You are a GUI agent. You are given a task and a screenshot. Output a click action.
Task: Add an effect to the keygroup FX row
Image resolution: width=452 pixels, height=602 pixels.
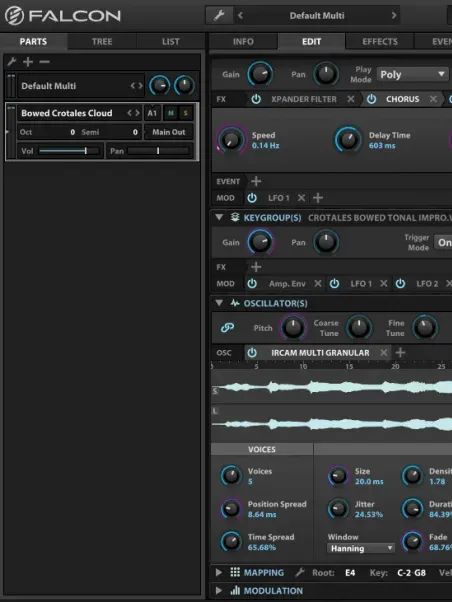coord(256,266)
